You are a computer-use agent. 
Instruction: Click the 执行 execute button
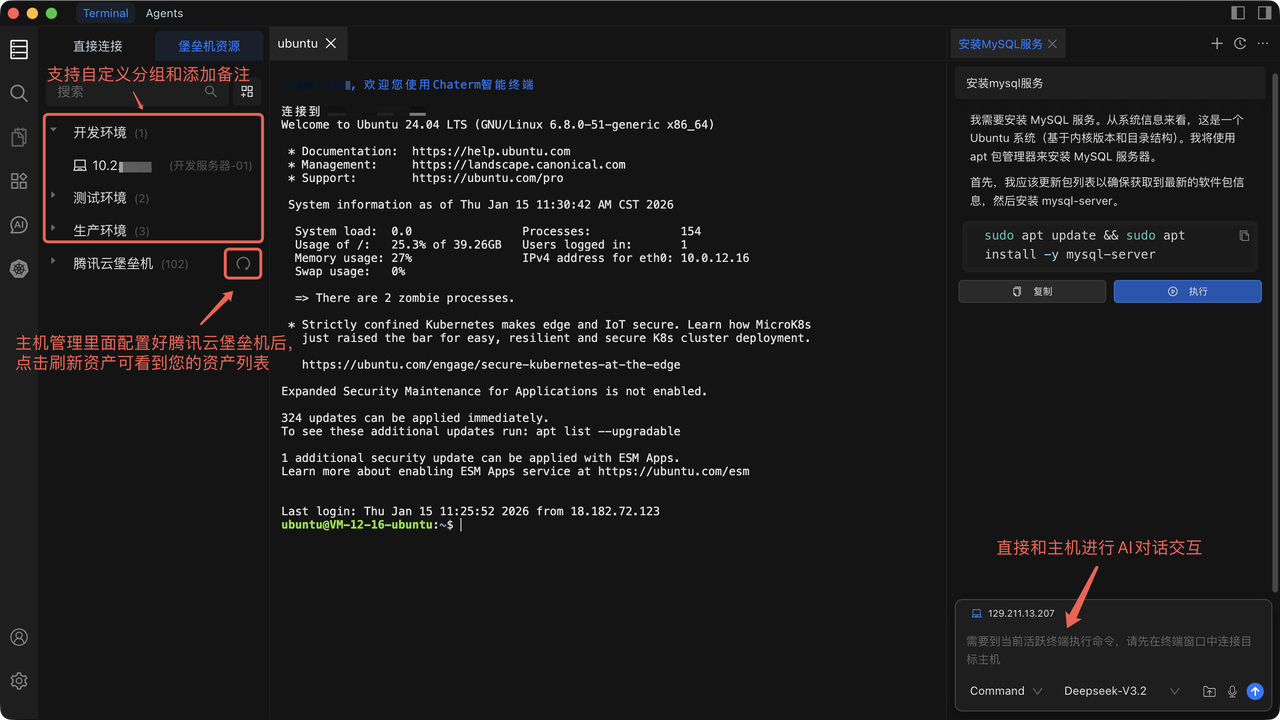[x=1187, y=291]
